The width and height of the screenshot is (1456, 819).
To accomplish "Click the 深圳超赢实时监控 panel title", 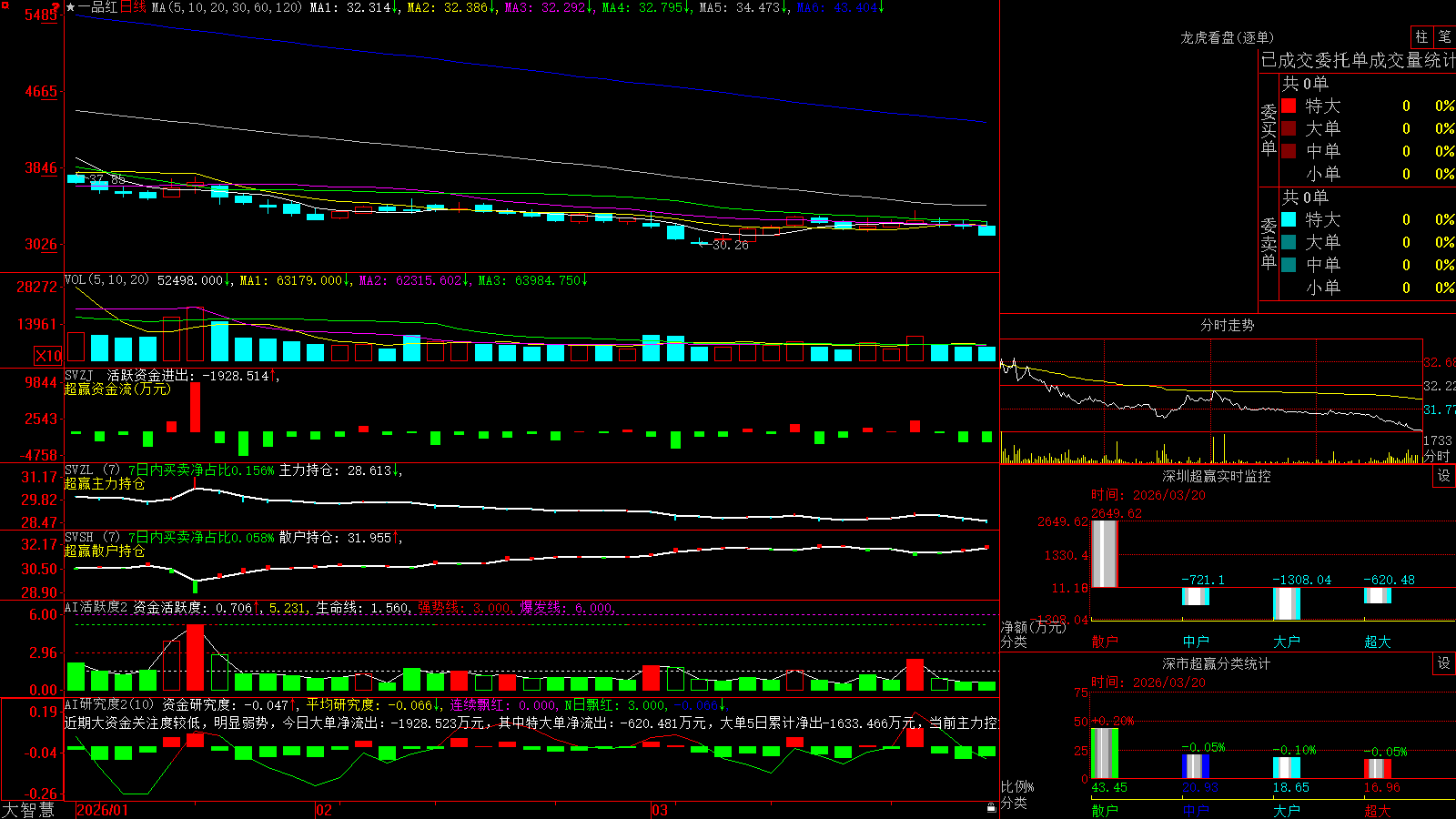I will click(1217, 476).
